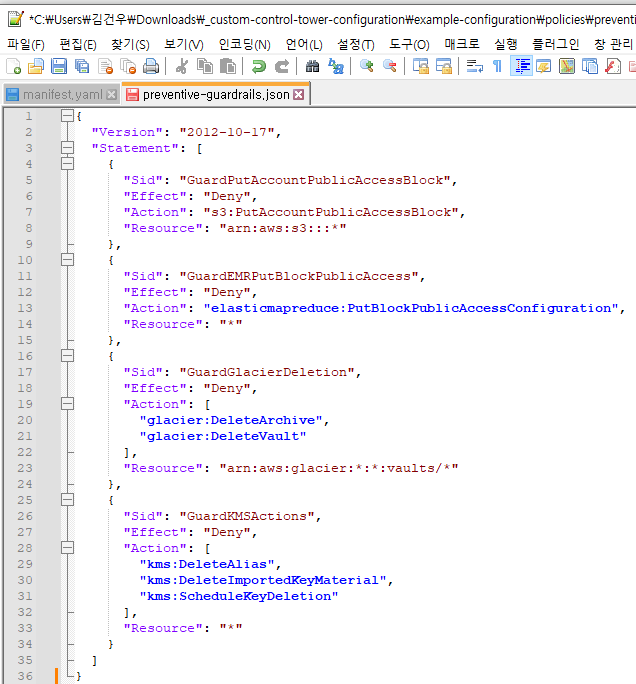The width and height of the screenshot is (636, 684).
Task: Click the "2012-10-17" version value
Action: pyautogui.click(x=227, y=132)
